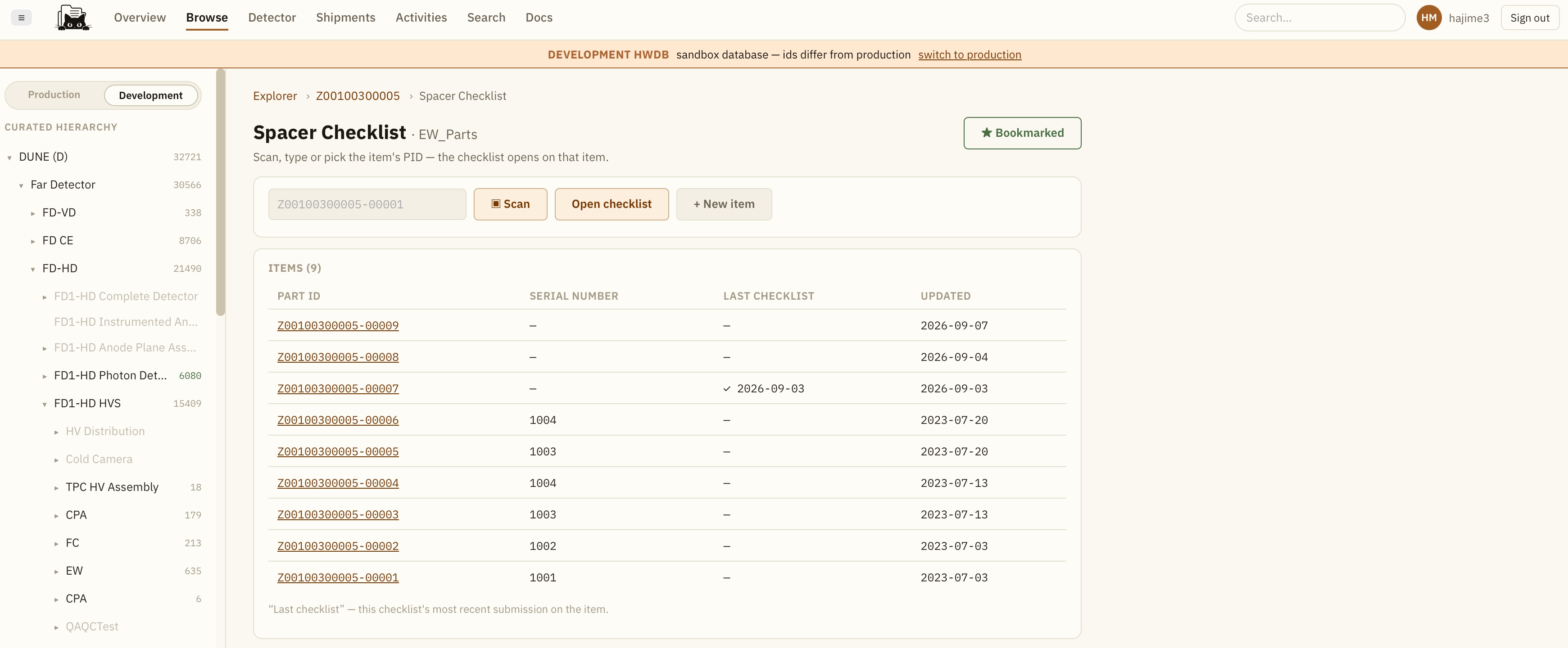Click the Z00100300005 breadcrumb link

pos(358,96)
